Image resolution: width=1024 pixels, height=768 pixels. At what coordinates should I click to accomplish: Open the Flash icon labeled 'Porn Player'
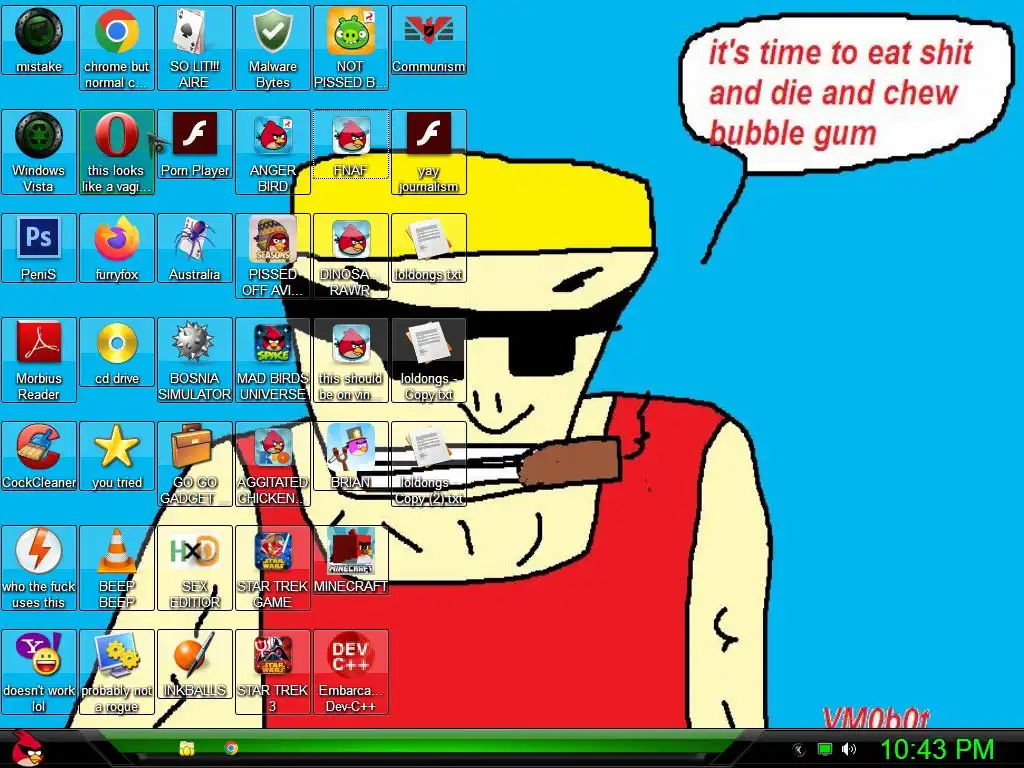(x=194, y=144)
